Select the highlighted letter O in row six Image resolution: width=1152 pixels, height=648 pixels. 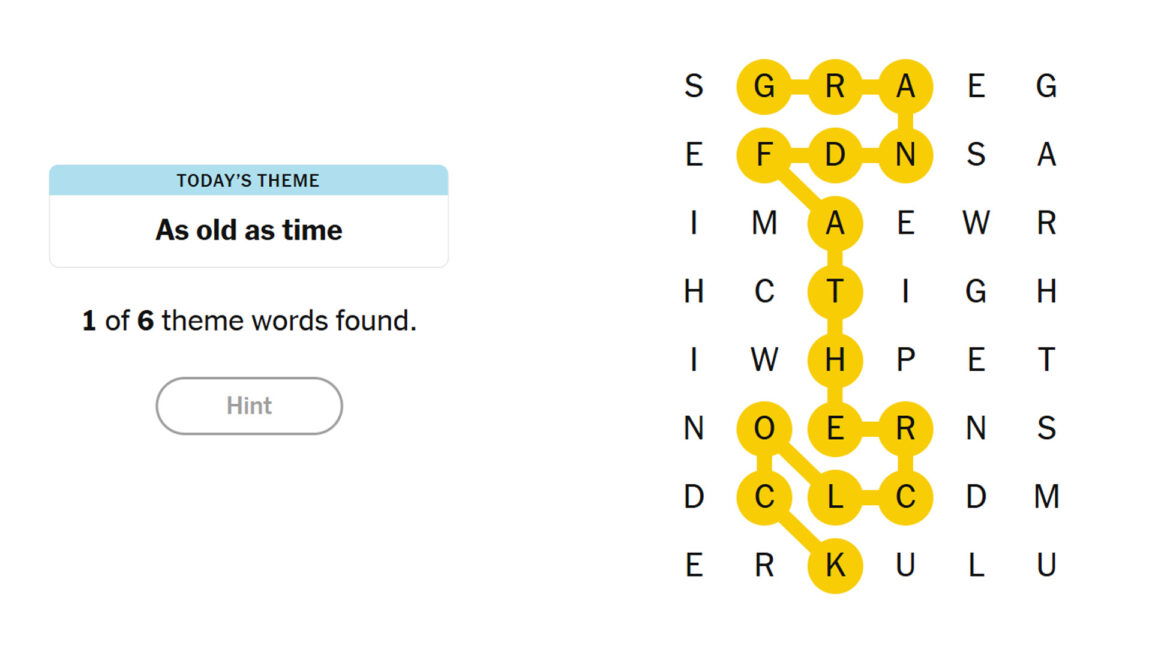click(x=764, y=430)
